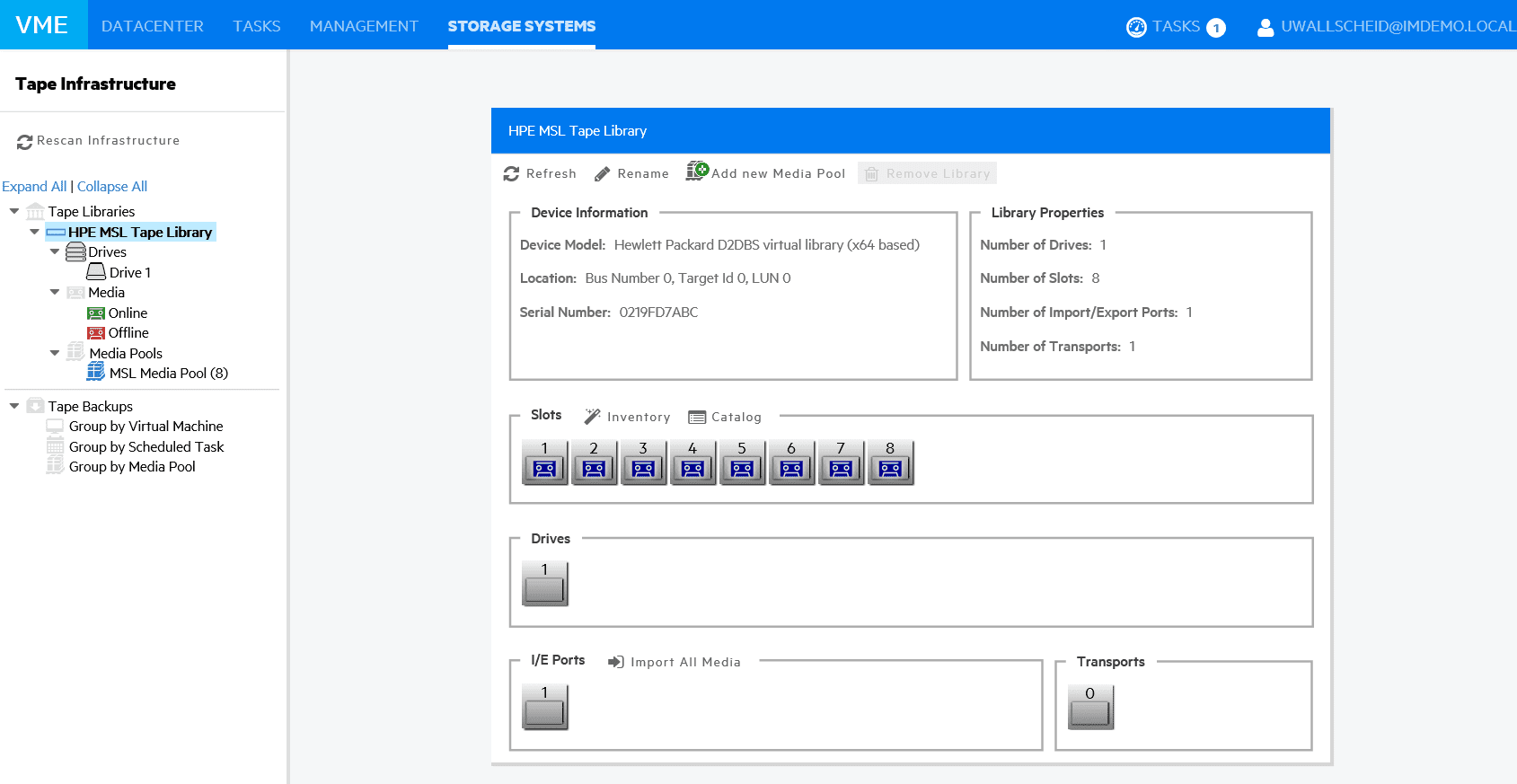Select Tape Libraries in the tree
The width and height of the screenshot is (1517, 784).
point(92,211)
